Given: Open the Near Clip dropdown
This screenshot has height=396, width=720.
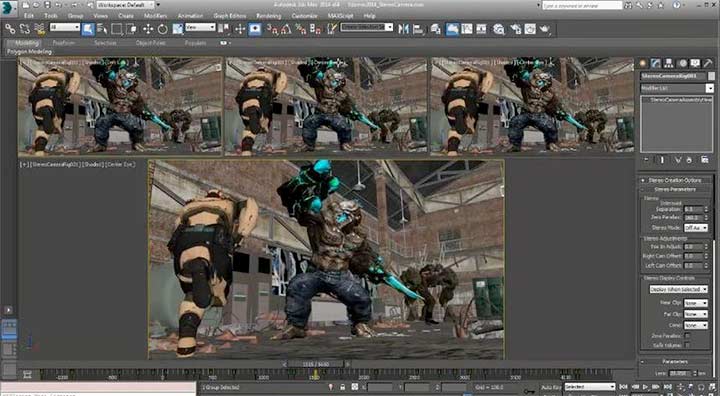Looking at the screenshot, I should coord(696,303).
